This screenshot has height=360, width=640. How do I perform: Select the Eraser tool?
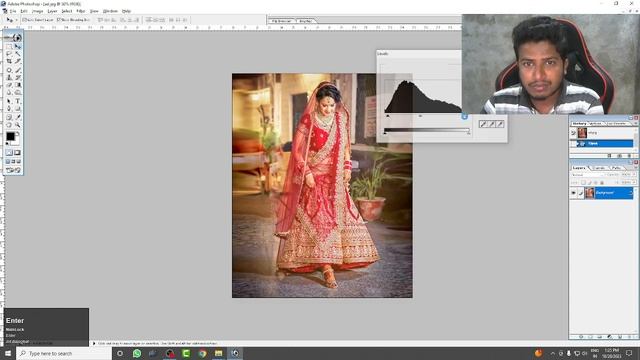point(9,85)
